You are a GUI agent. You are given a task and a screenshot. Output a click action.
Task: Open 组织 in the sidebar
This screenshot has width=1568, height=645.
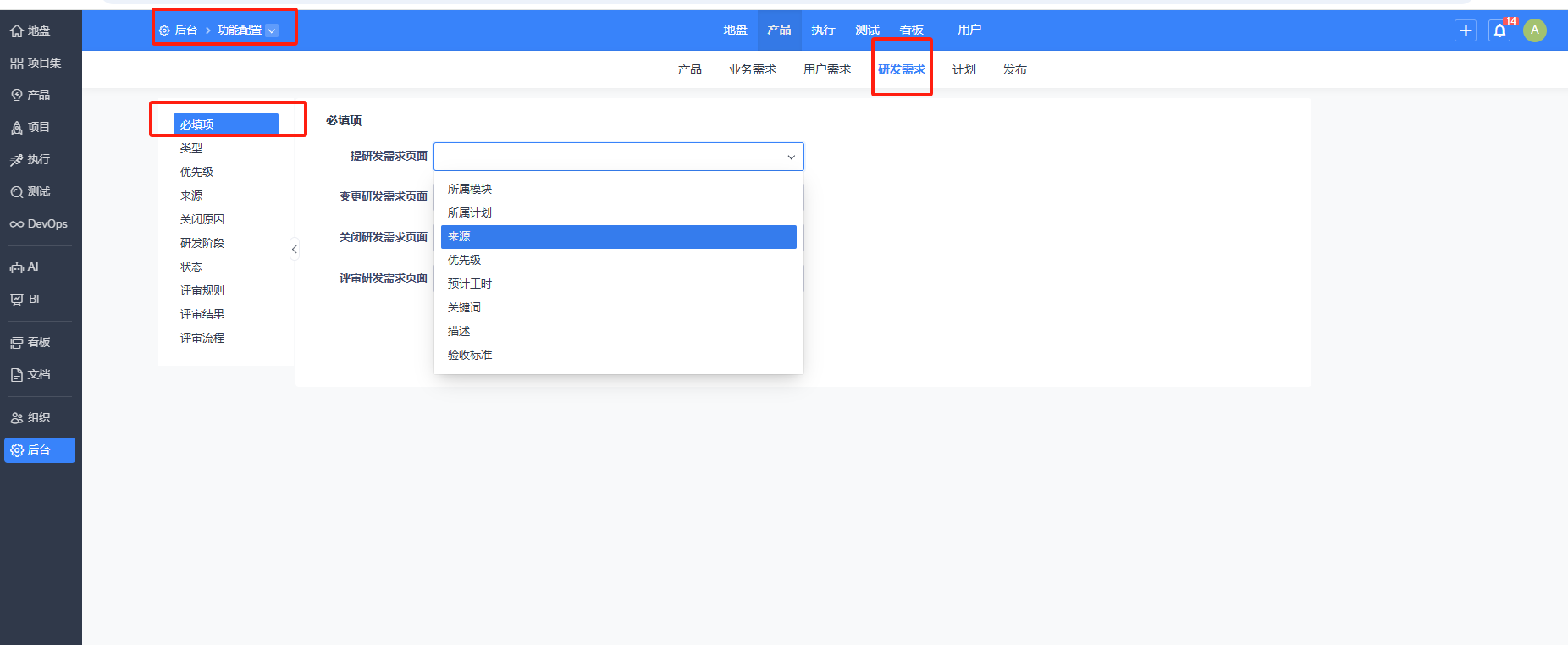(x=31, y=418)
